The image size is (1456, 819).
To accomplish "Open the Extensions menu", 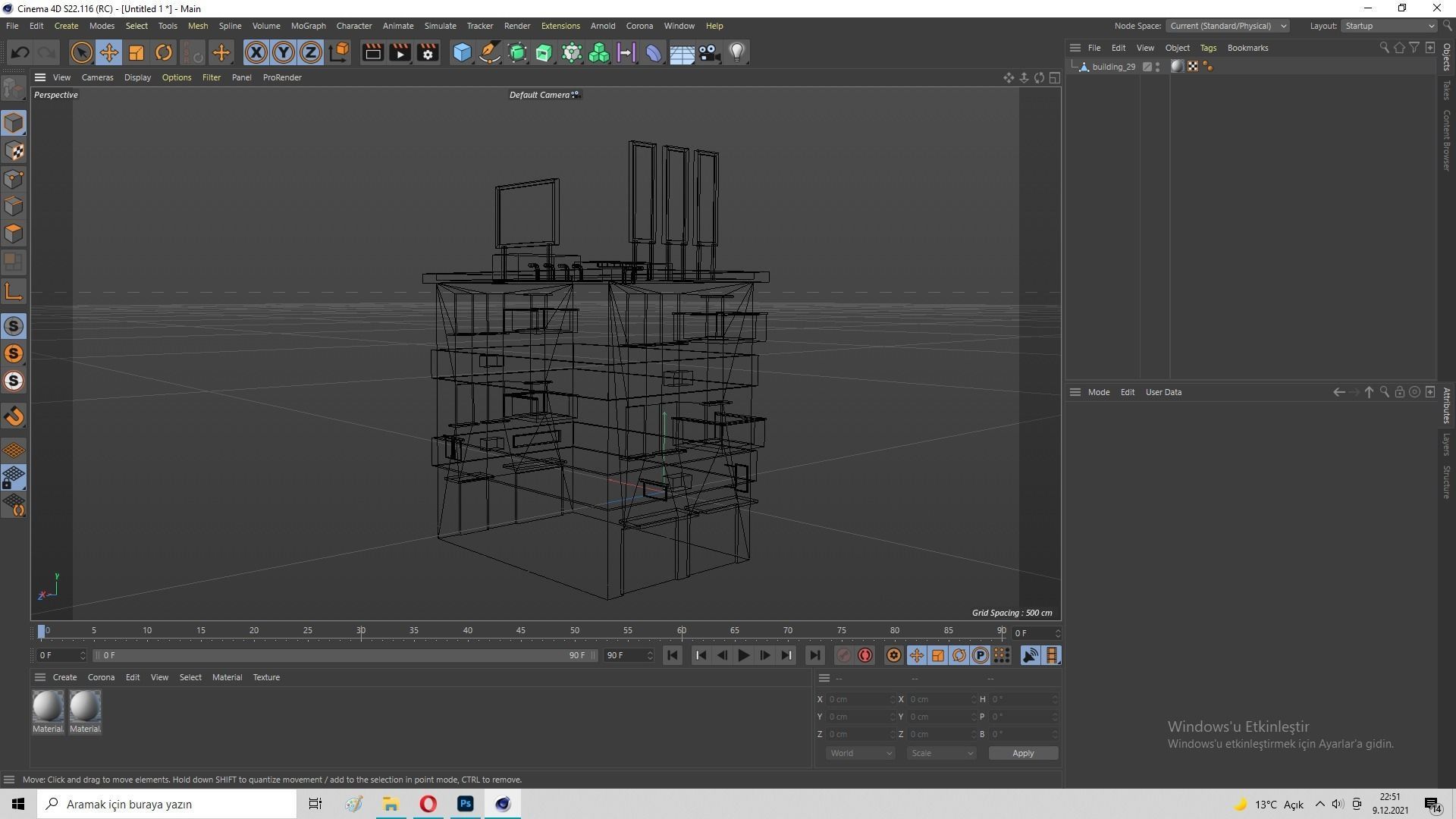I will [560, 26].
